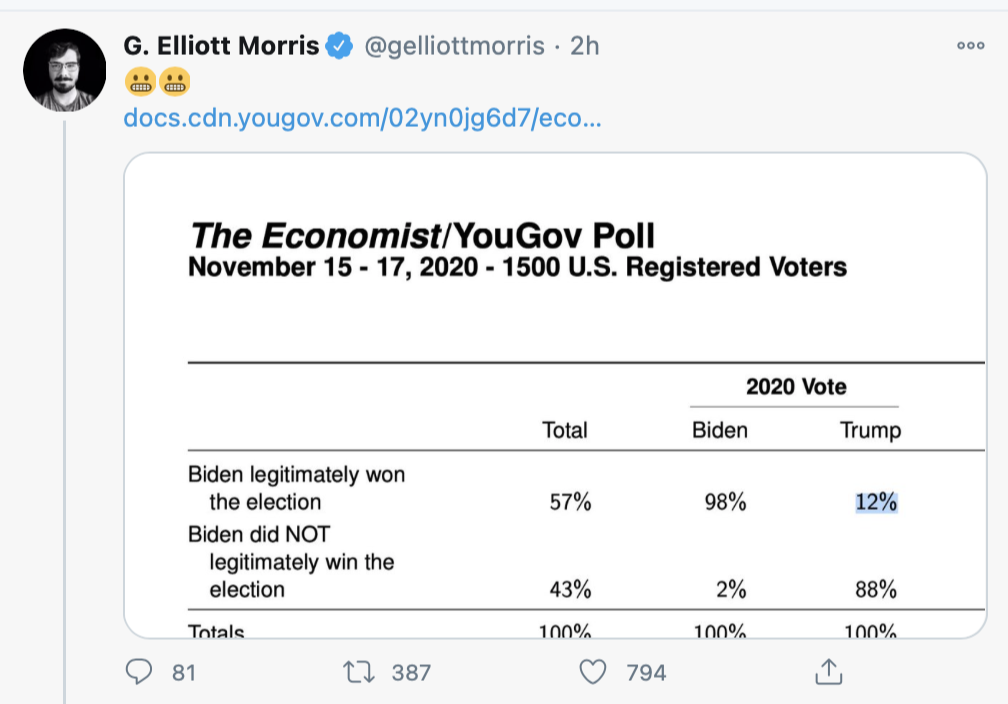The height and width of the screenshot is (704, 1008).
Task: Click the 2020 Vote column header
Action: click(x=796, y=386)
